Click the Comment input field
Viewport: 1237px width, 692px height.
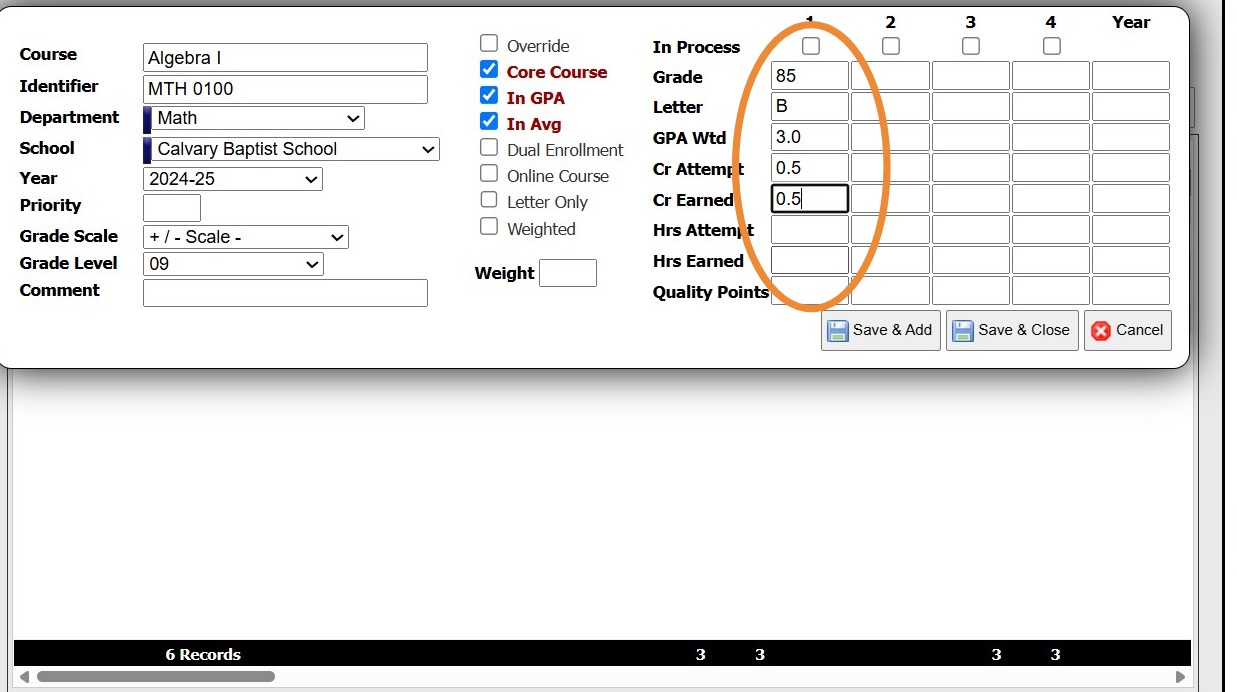(285, 293)
